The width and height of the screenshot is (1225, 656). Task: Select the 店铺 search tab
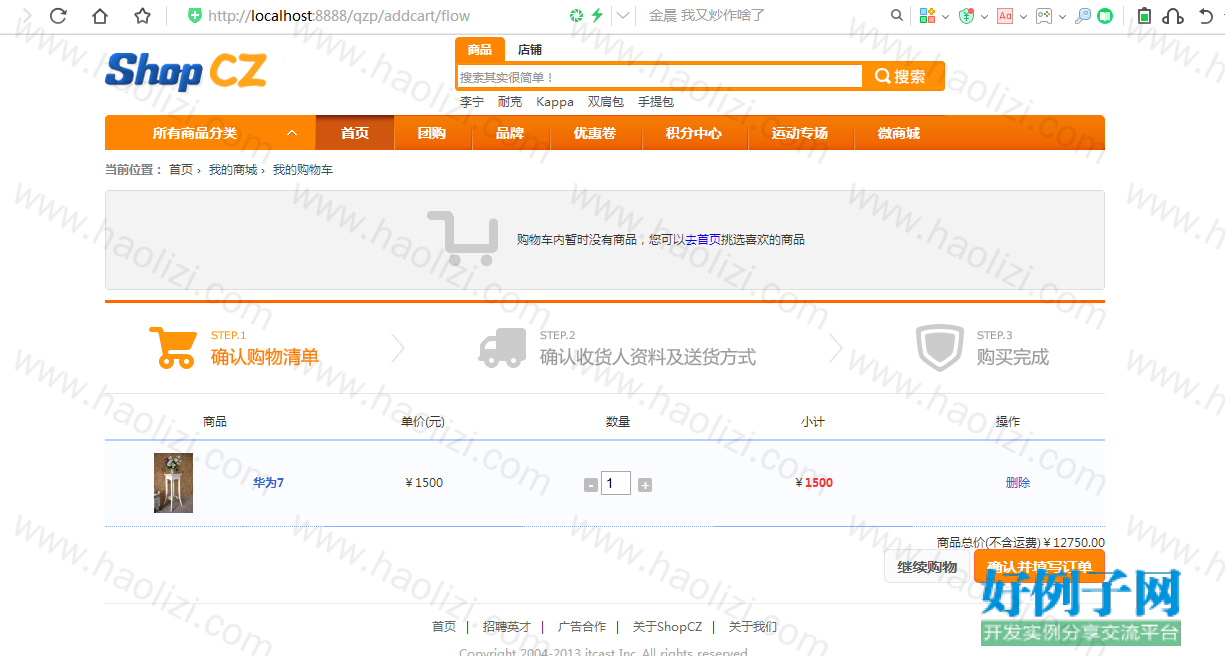tap(530, 50)
